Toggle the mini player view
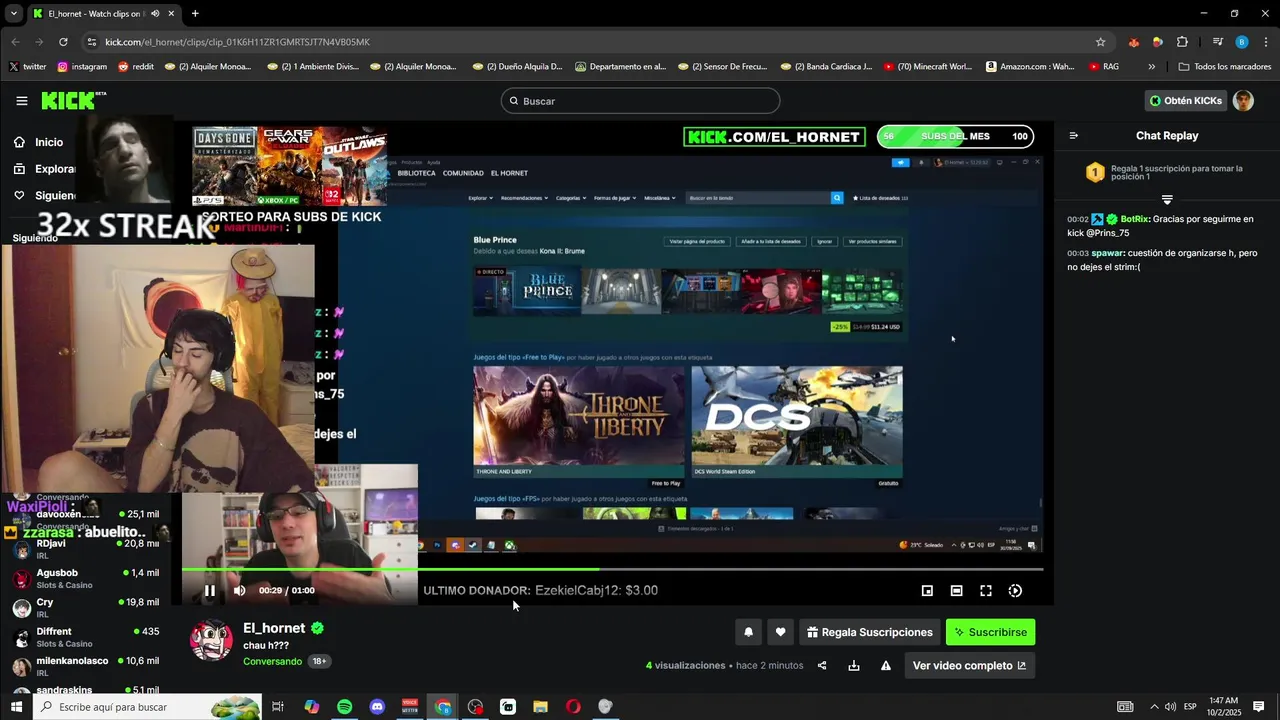This screenshot has height=720, width=1280. [x=927, y=591]
